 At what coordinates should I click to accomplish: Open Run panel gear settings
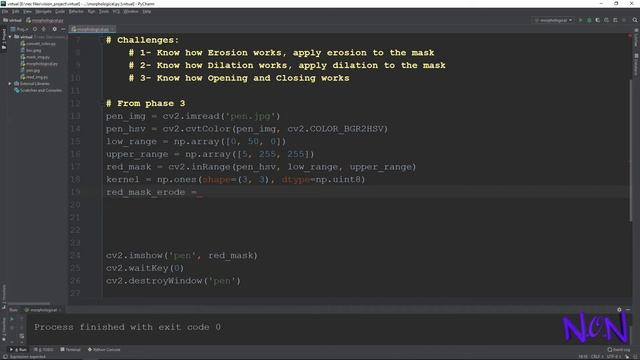click(619, 310)
